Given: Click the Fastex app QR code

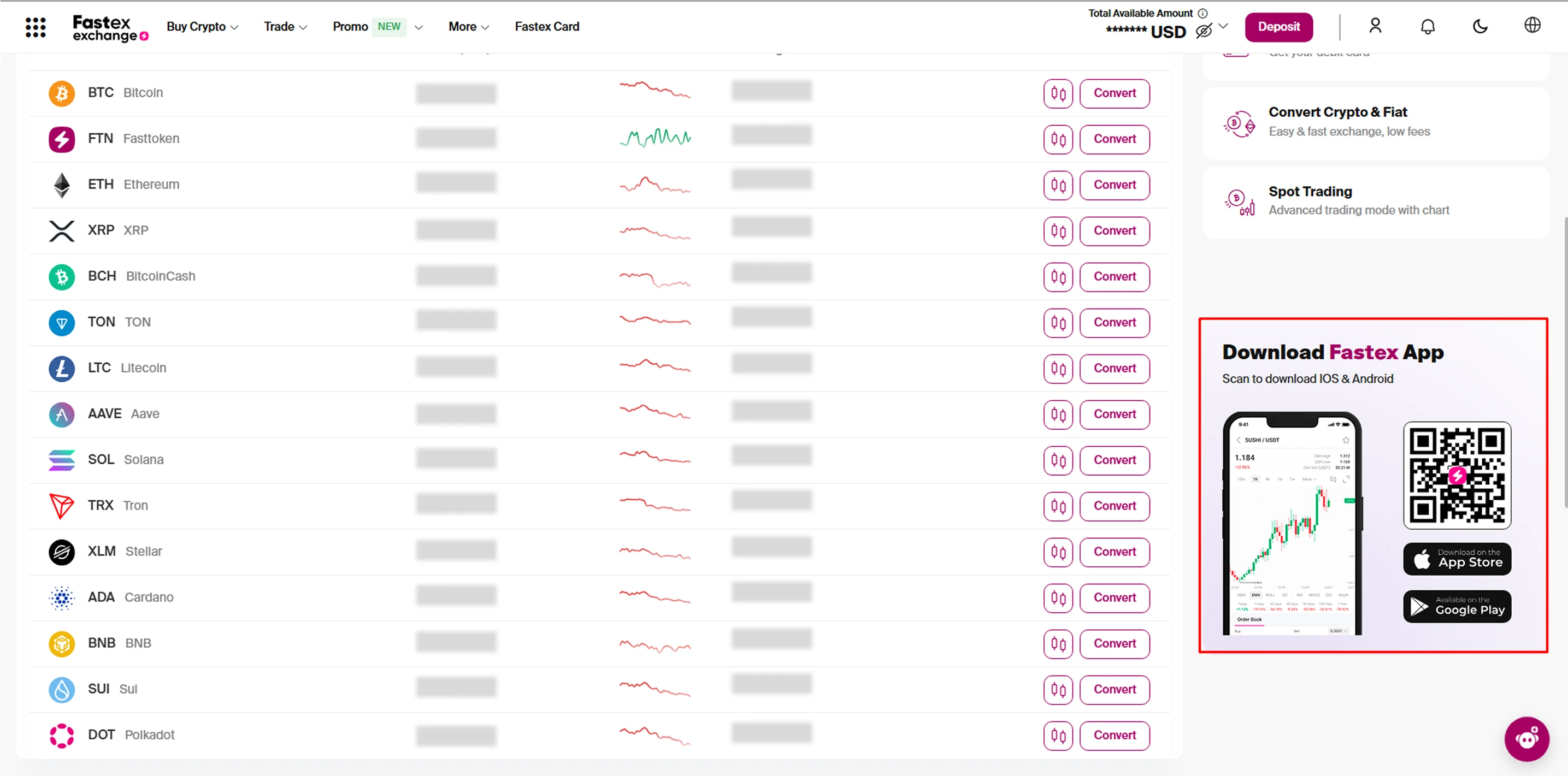Looking at the screenshot, I should coord(1457,475).
